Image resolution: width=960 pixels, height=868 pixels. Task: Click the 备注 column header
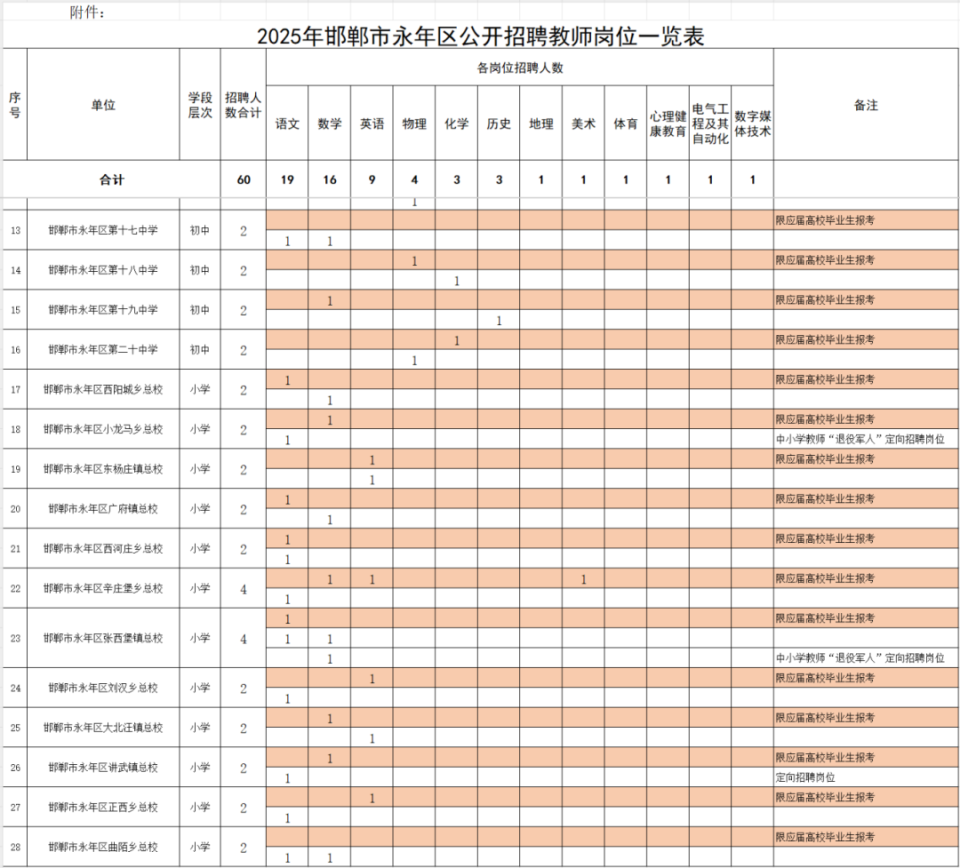tap(866, 105)
